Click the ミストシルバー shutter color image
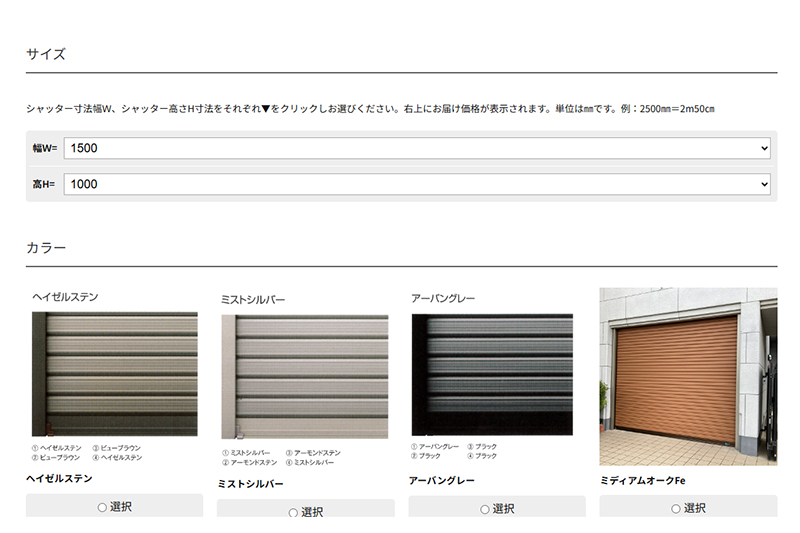The width and height of the screenshot is (800, 533). click(304, 376)
